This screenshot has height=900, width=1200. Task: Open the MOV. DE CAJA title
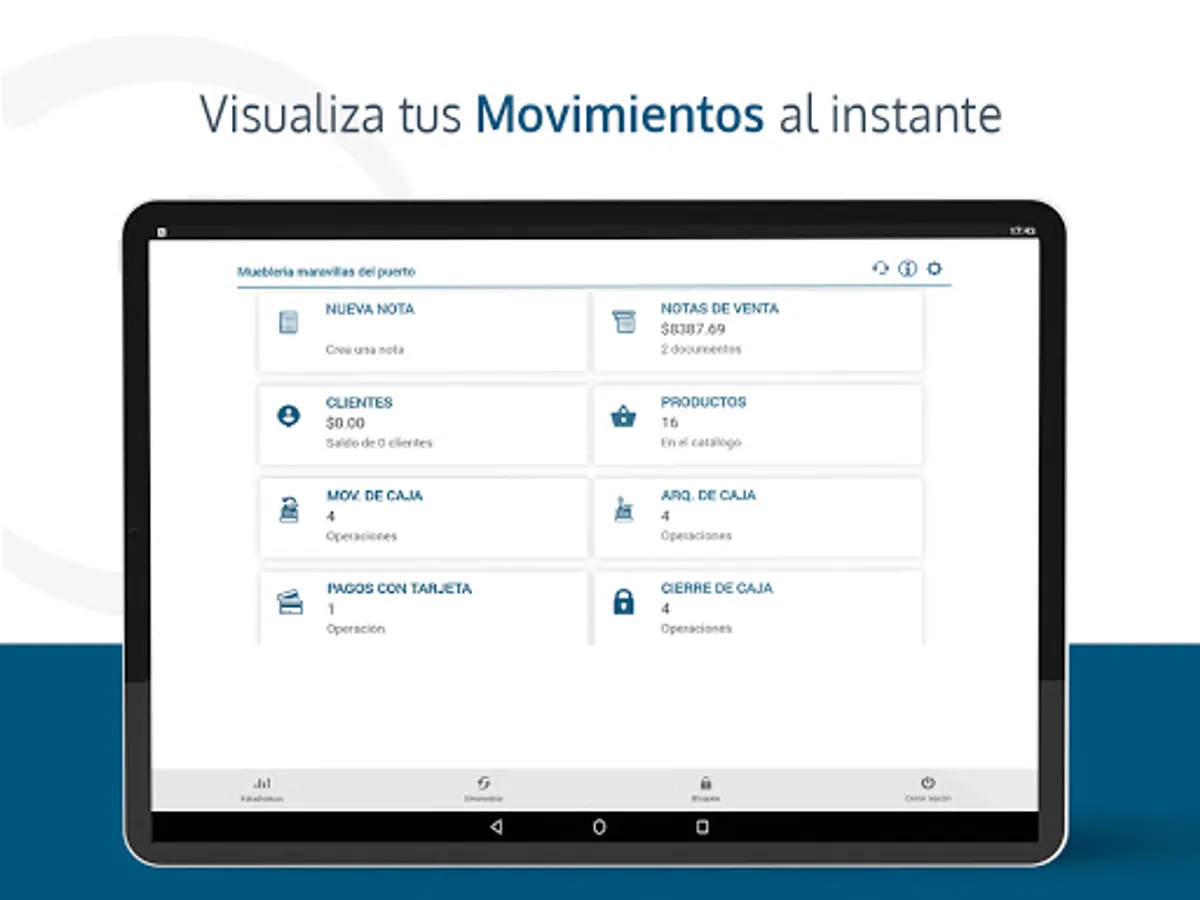point(375,496)
